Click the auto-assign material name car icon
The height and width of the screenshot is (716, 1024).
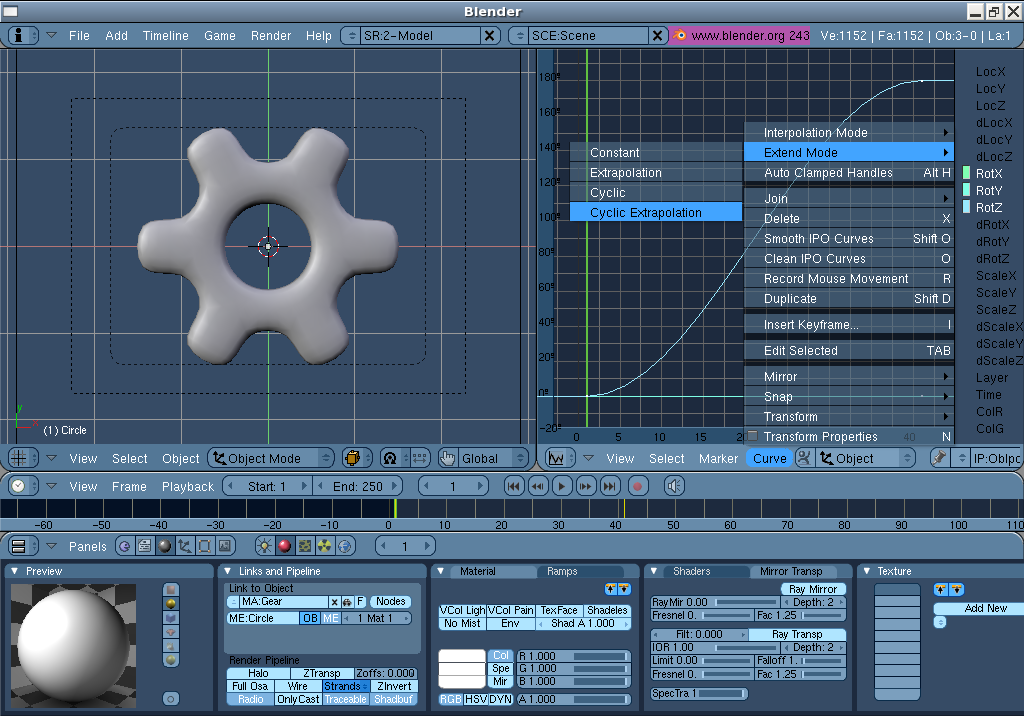(347, 602)
